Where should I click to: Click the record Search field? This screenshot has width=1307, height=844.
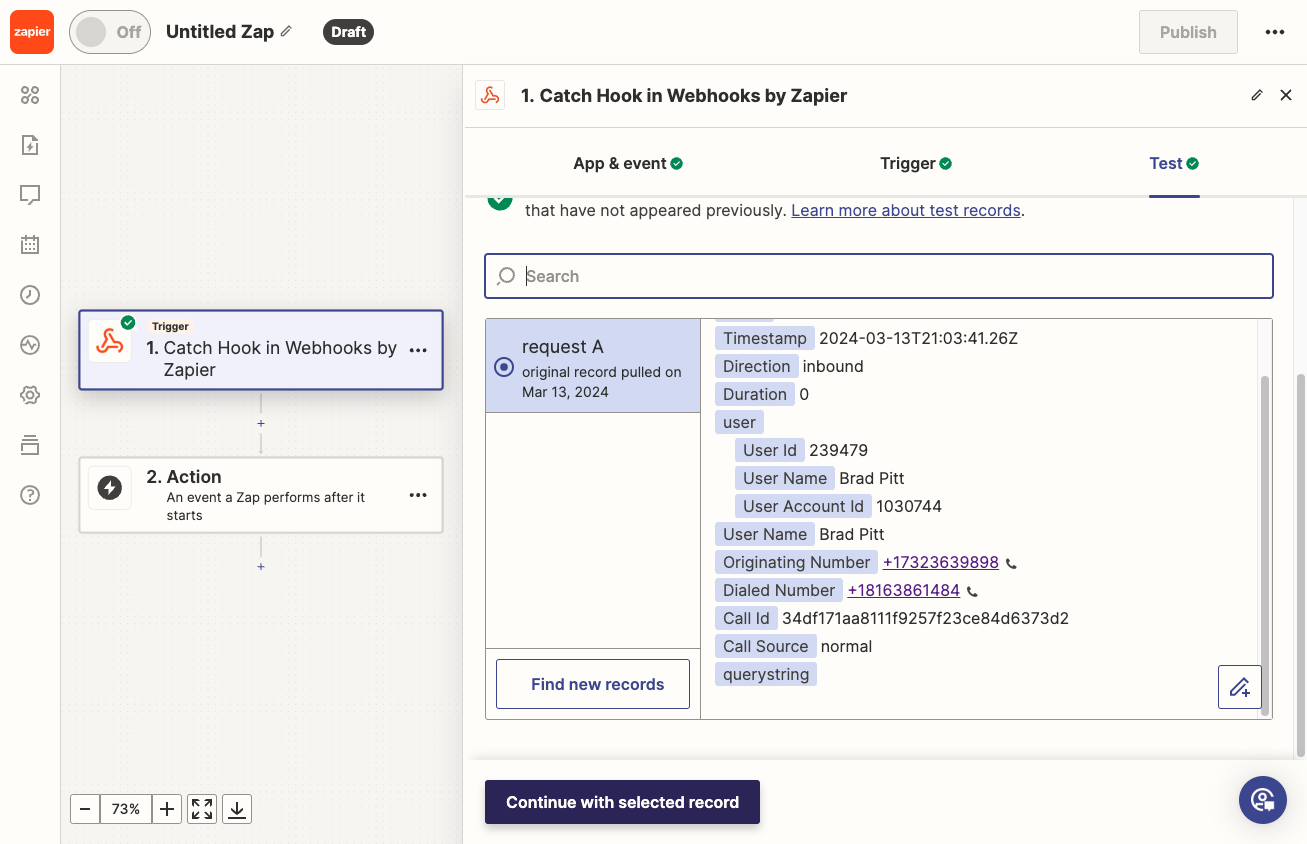(x=879, y=276)
